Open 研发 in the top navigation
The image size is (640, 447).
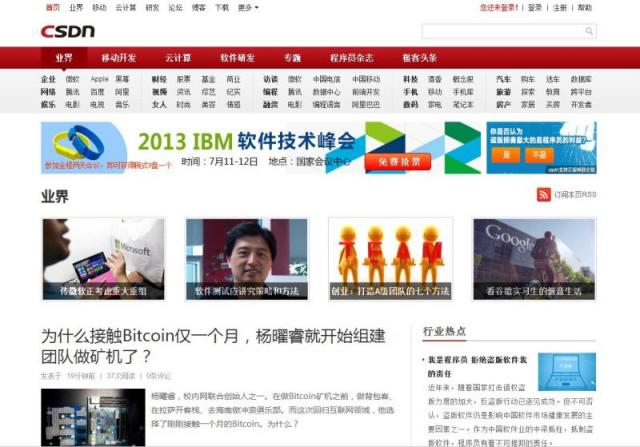click(x=152, y=8)
